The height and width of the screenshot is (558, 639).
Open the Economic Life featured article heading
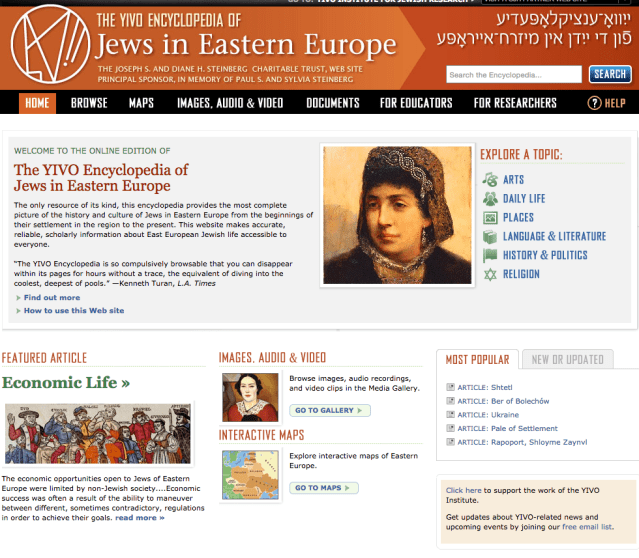(x=66, y=382)
